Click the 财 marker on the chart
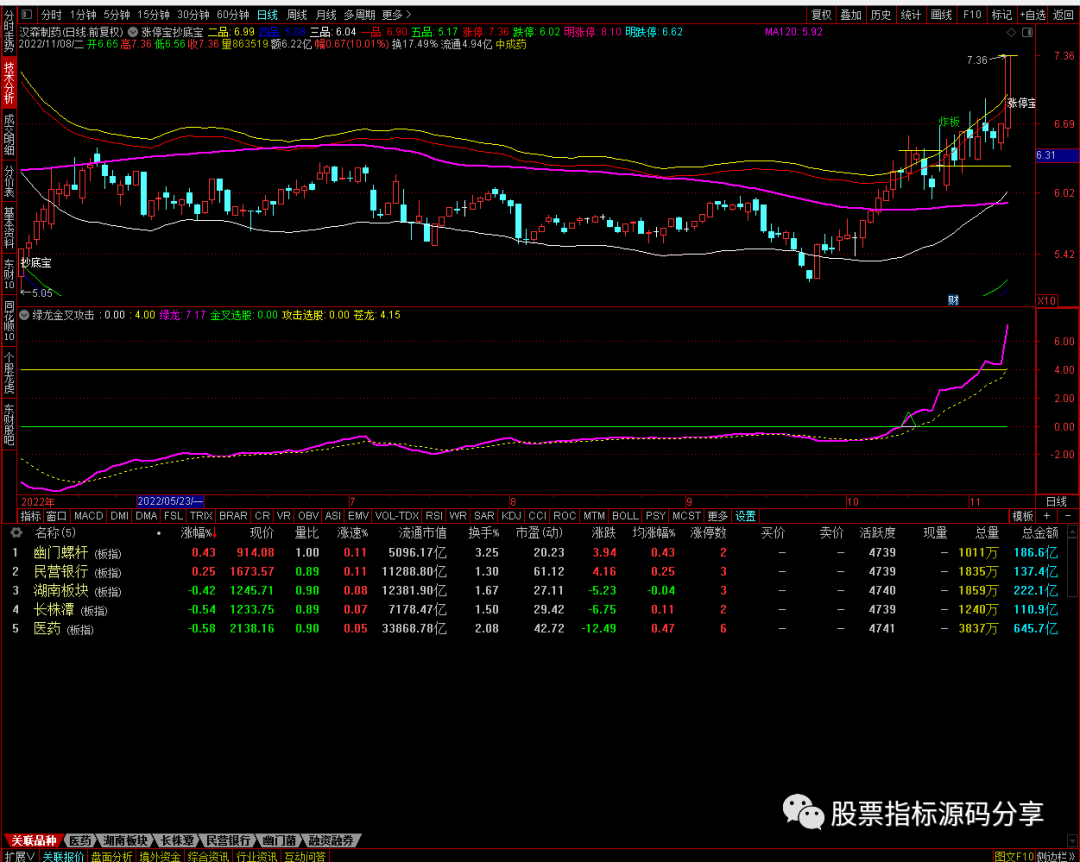This screenshot has width=1080, height=862. (x=953, y=300)
